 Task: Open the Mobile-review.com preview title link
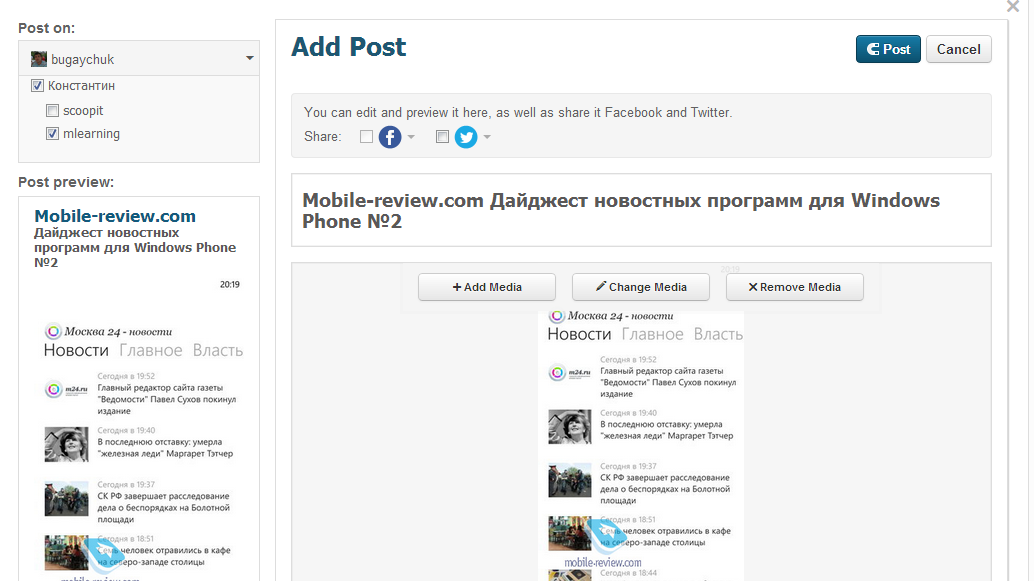tap(115, 216)
